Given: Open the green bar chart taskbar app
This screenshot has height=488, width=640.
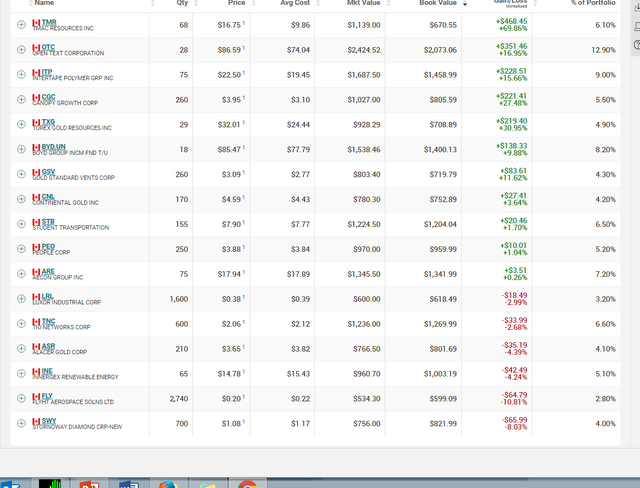Looking at the screenshot, I should (50, 484).
